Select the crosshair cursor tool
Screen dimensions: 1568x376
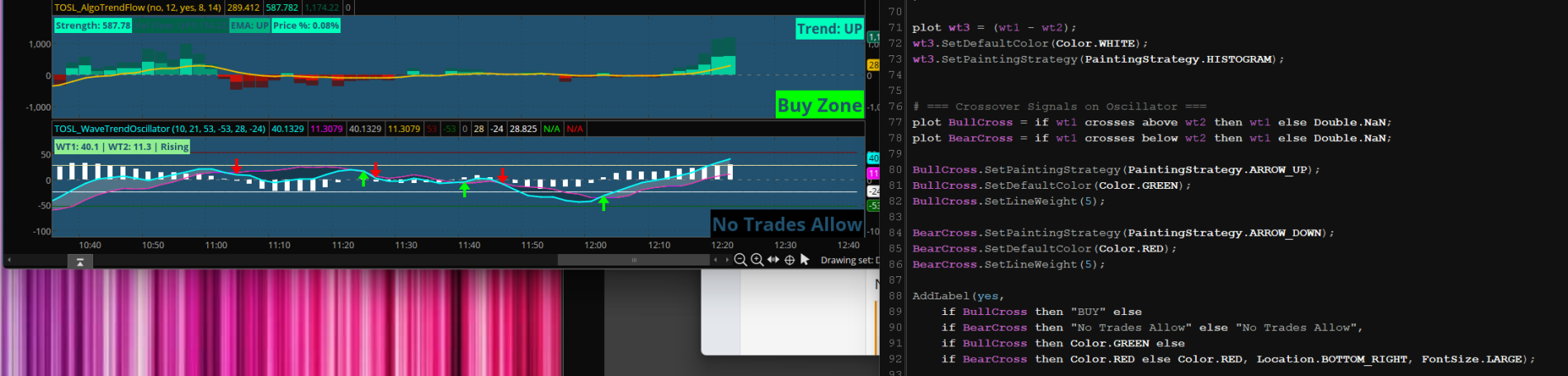pyautogui.click(x=790, y=260)
